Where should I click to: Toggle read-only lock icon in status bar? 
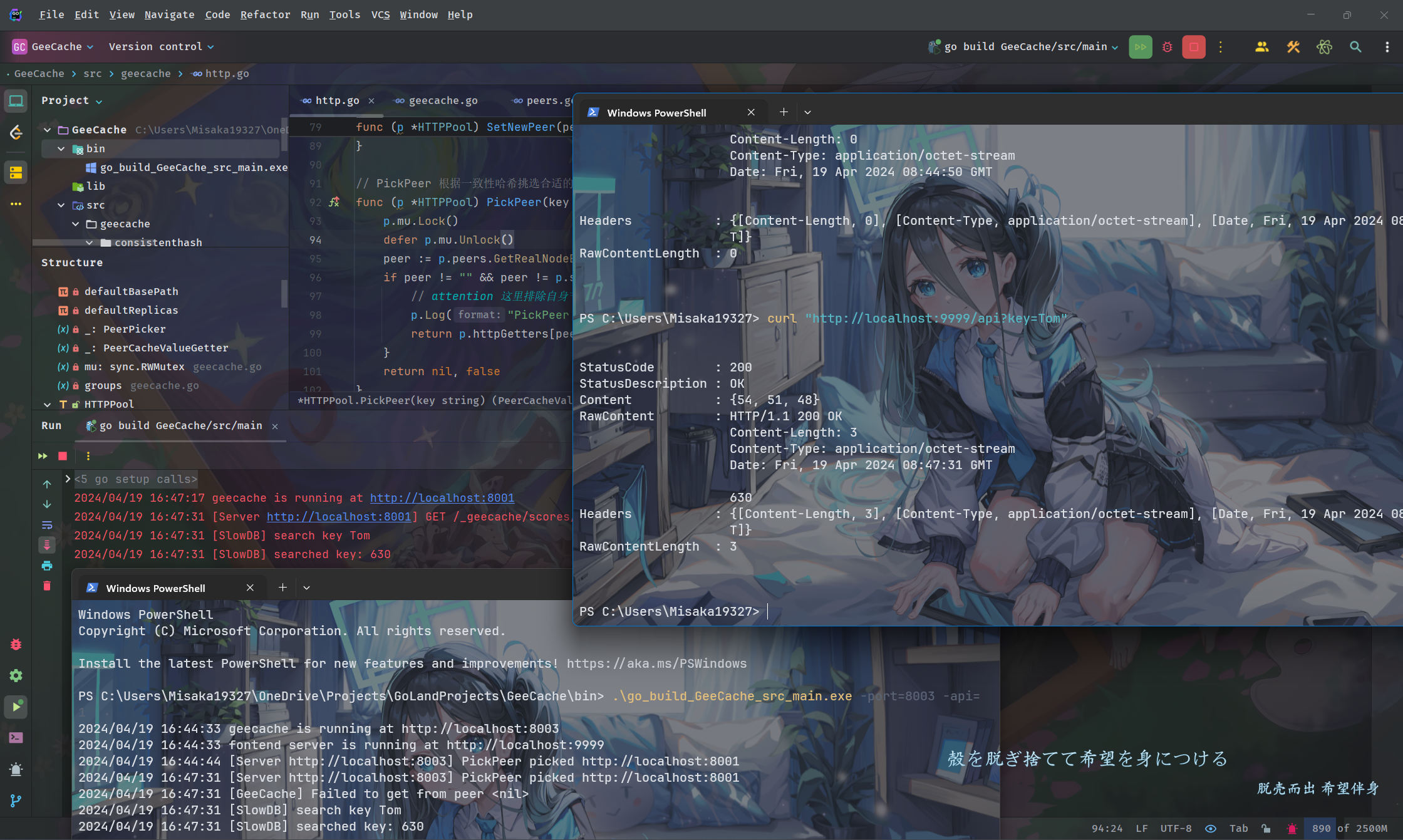tap(1266, 828)
